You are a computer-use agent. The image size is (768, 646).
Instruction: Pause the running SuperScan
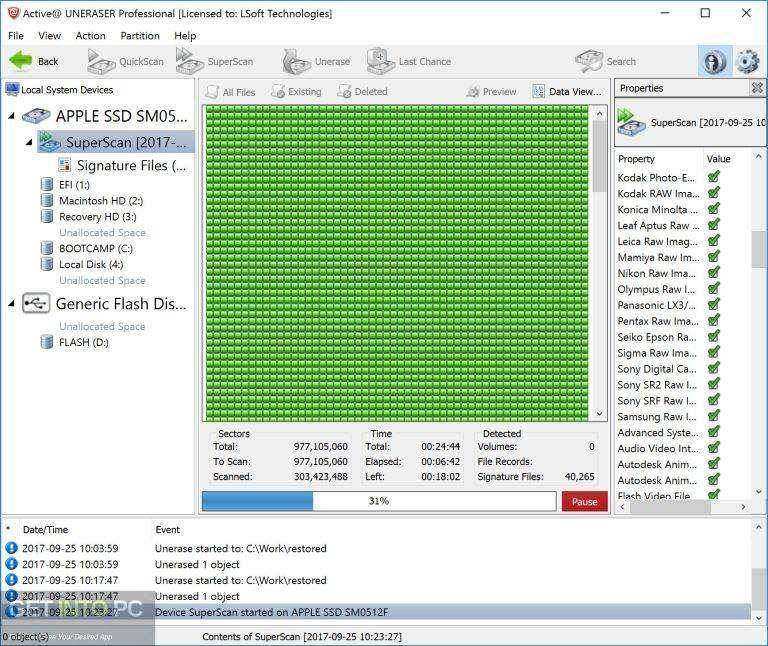tap(584, 502)
